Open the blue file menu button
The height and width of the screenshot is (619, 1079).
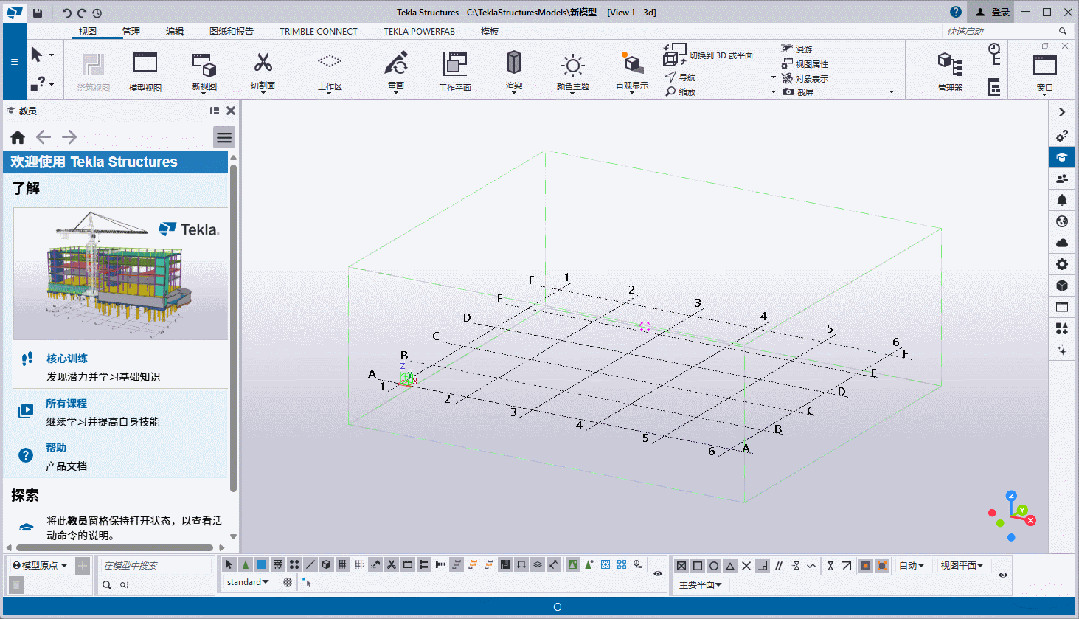pyautogui.click(x=14, y=61)
